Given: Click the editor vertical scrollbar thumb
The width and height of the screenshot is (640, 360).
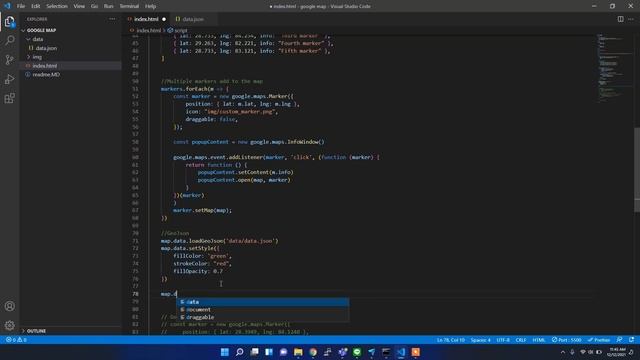Looking at the screenshot, I should [x=637, y=169].
